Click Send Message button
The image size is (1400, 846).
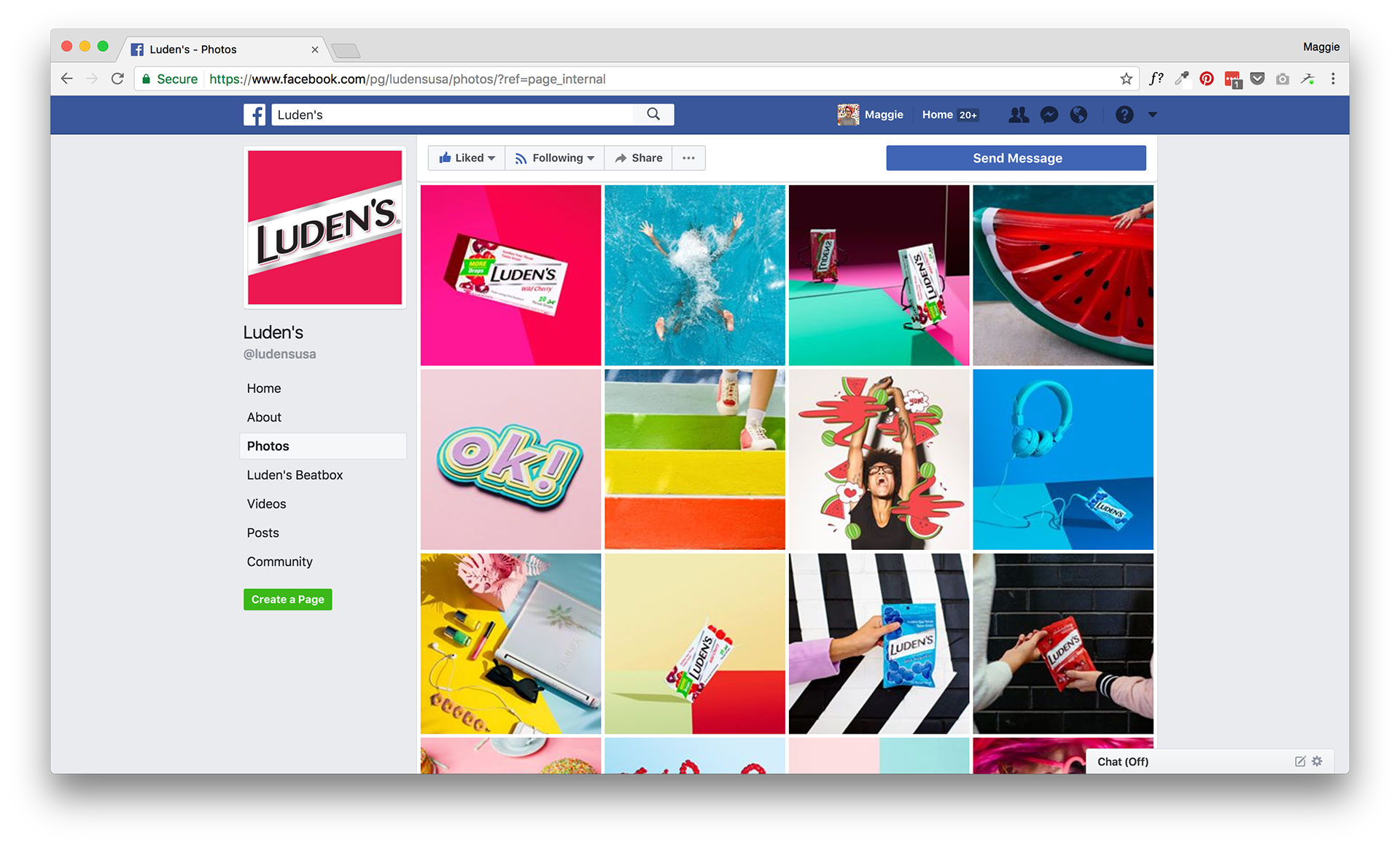click(1016, 158)
